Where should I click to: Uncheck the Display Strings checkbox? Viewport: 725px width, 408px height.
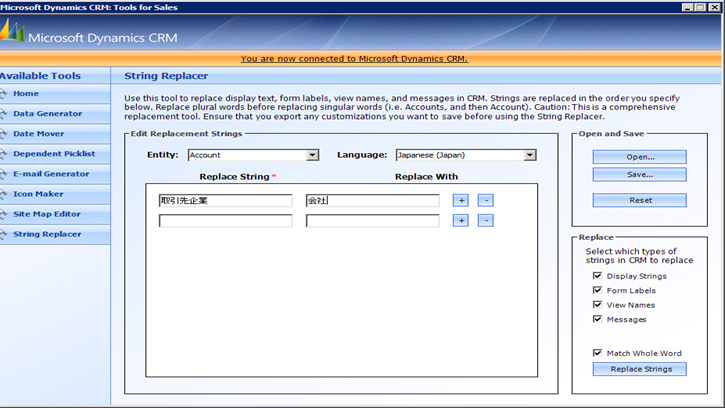pos(597,276)
